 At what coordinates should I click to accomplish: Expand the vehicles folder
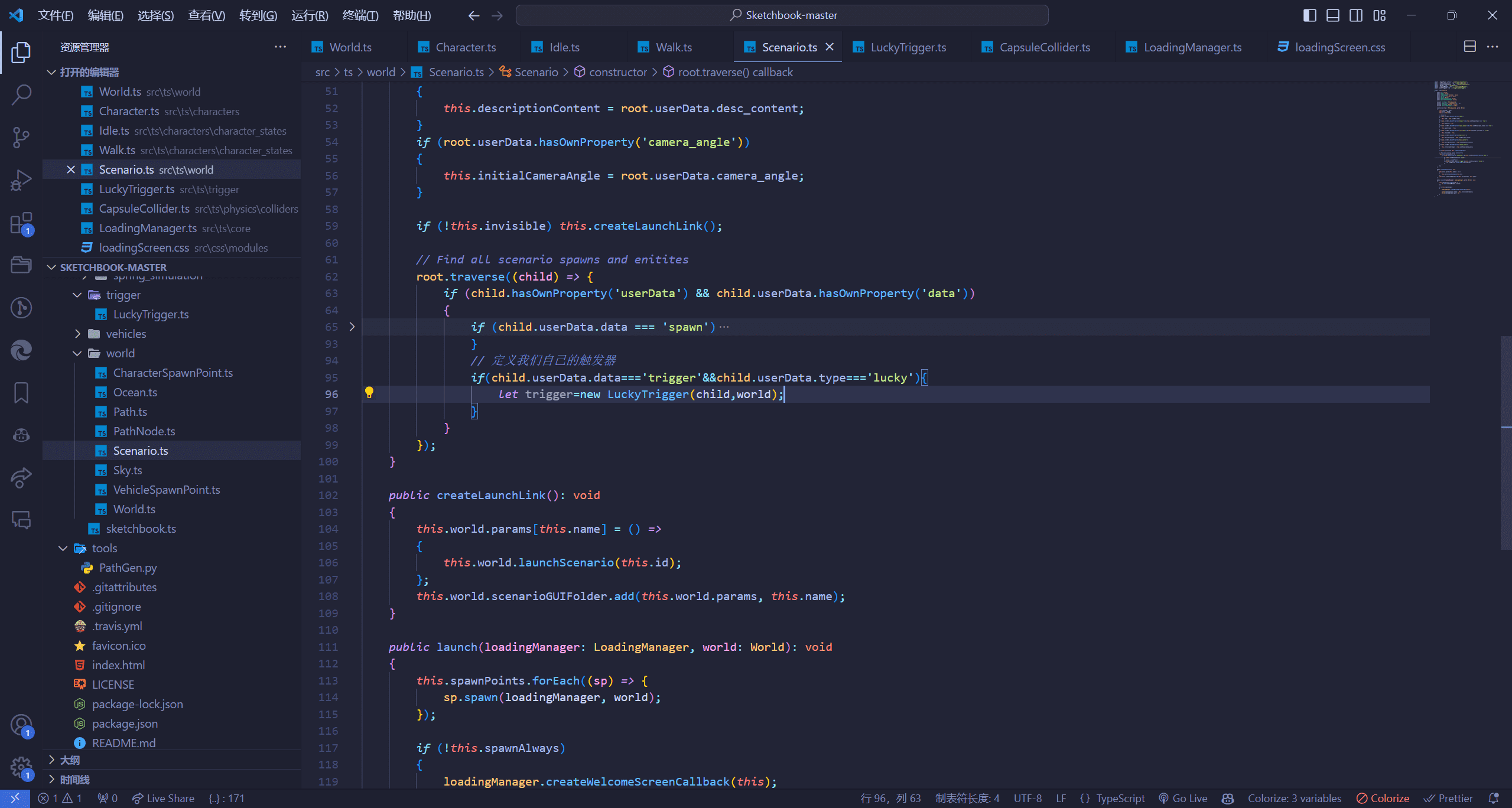(x=77, y=334)
